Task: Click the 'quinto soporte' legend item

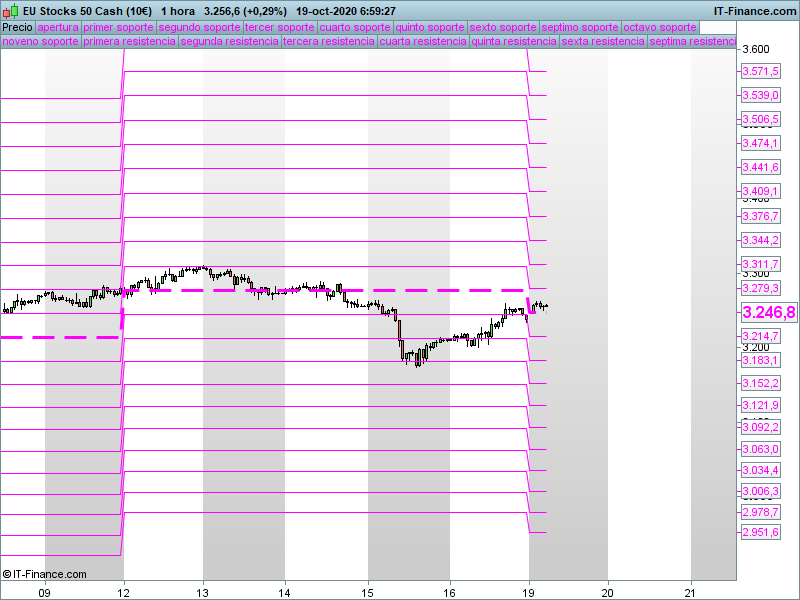Action: [430, 27]
